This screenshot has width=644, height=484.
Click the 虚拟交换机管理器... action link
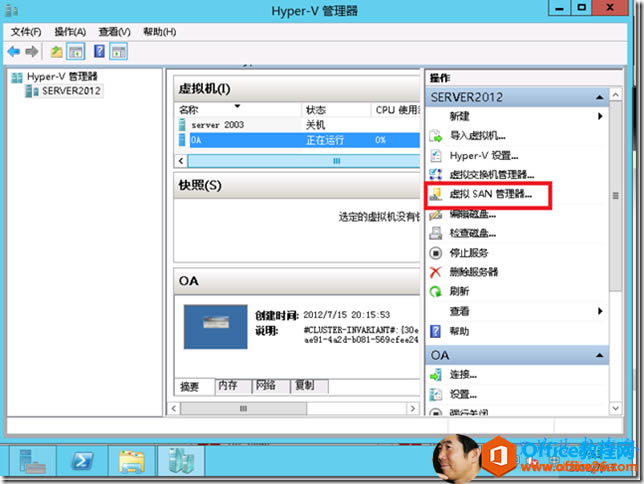click(492, 175)
